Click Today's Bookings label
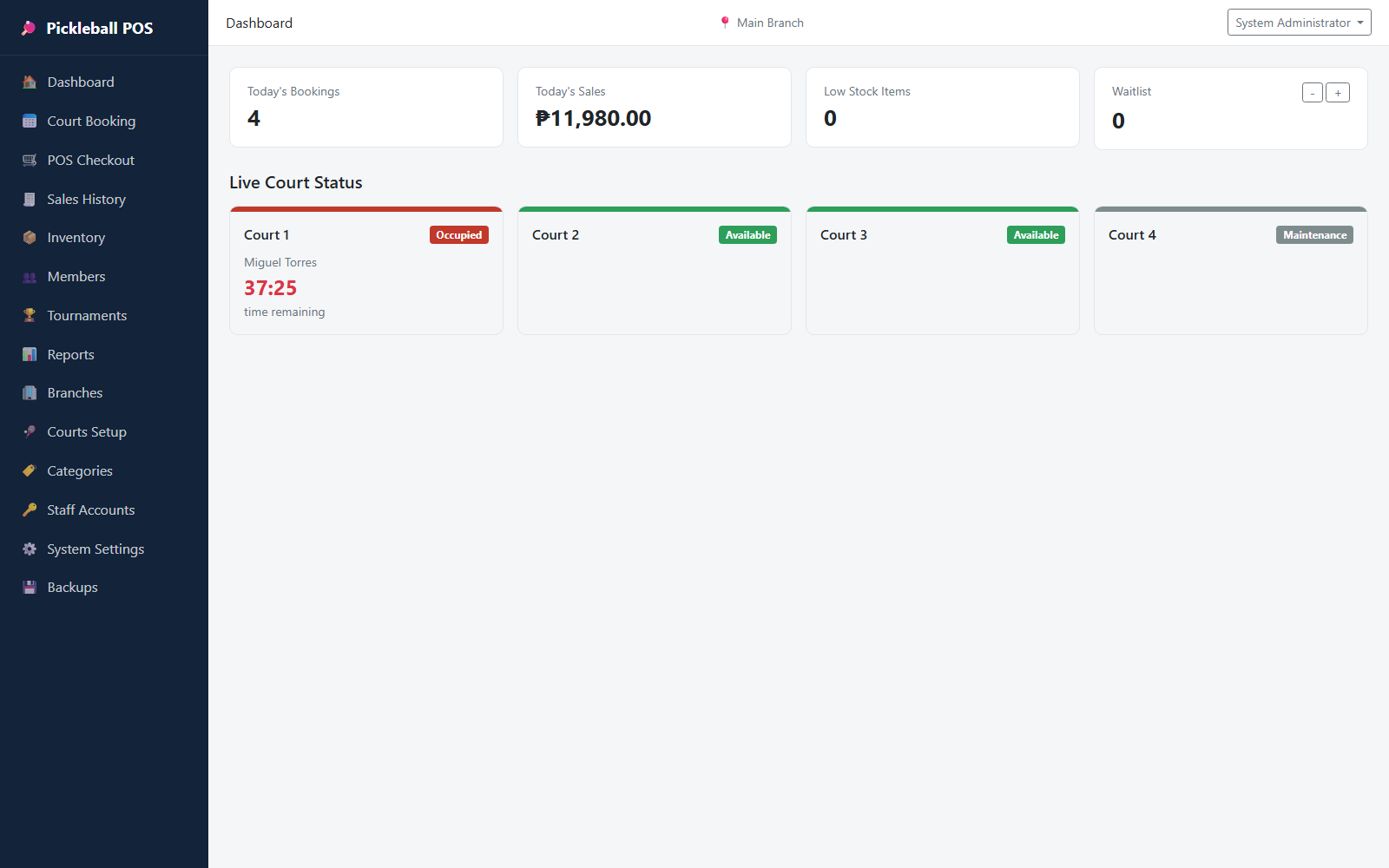Screen dimensions: 1389x868 click(x=293, y=91)
